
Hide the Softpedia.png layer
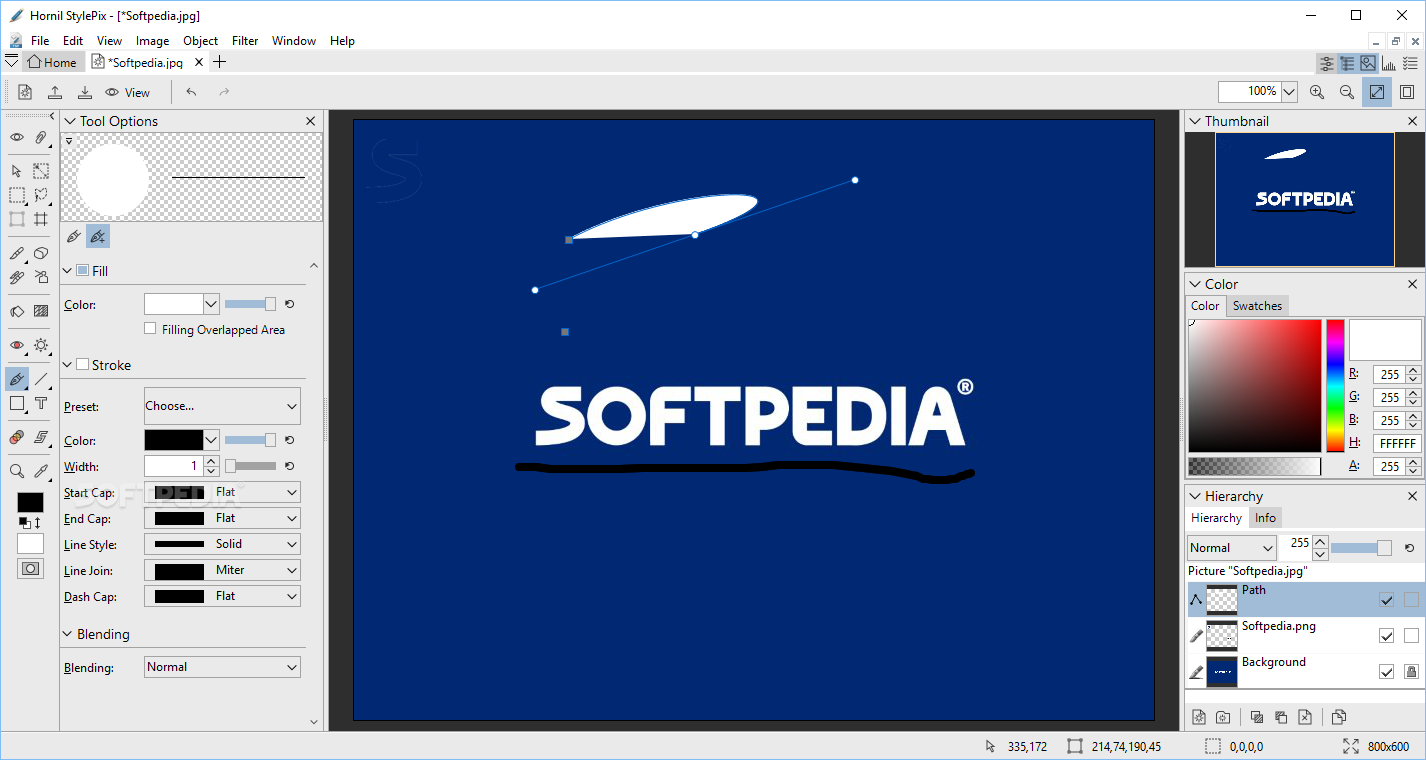[x=1386, y=636]
